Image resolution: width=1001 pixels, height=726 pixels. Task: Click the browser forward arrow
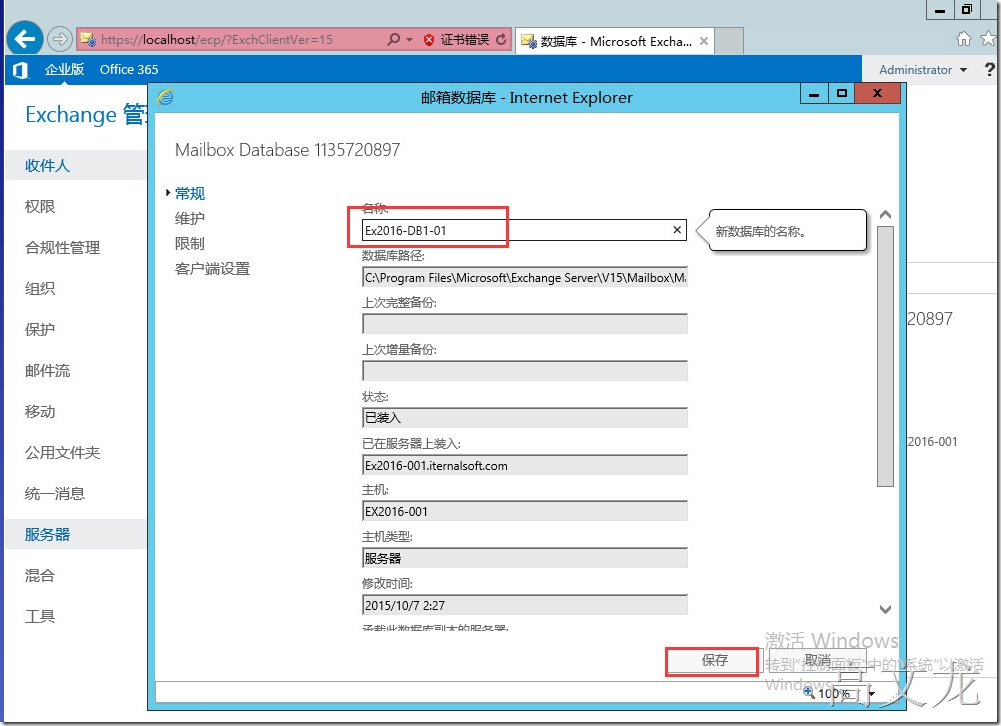[x=59, y=39]
